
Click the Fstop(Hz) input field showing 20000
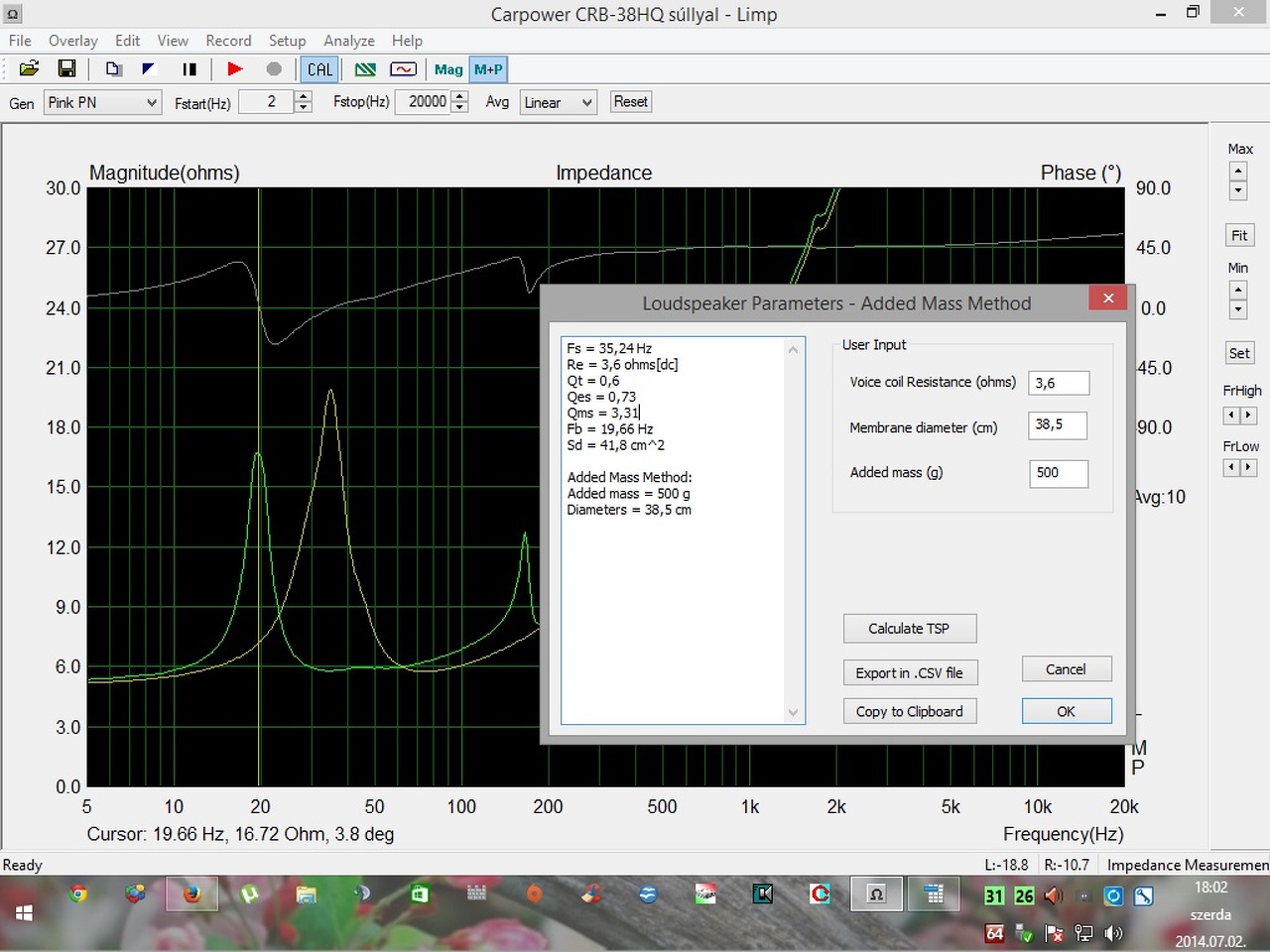[424, 102]
